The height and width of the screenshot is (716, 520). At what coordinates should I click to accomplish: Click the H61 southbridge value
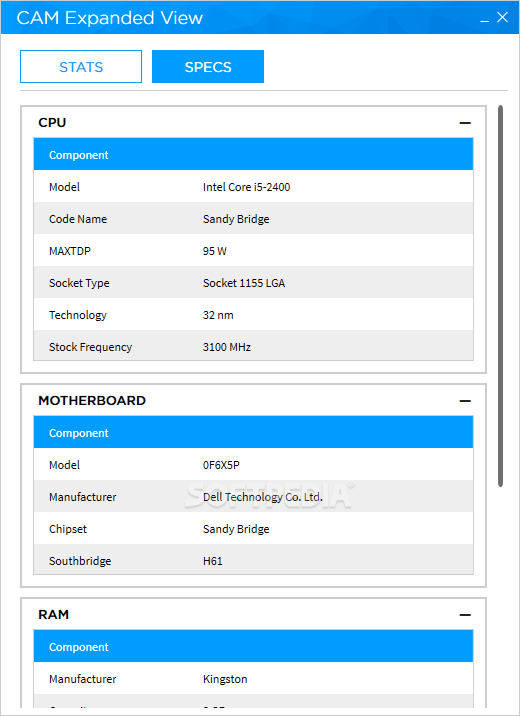point(213,561)
